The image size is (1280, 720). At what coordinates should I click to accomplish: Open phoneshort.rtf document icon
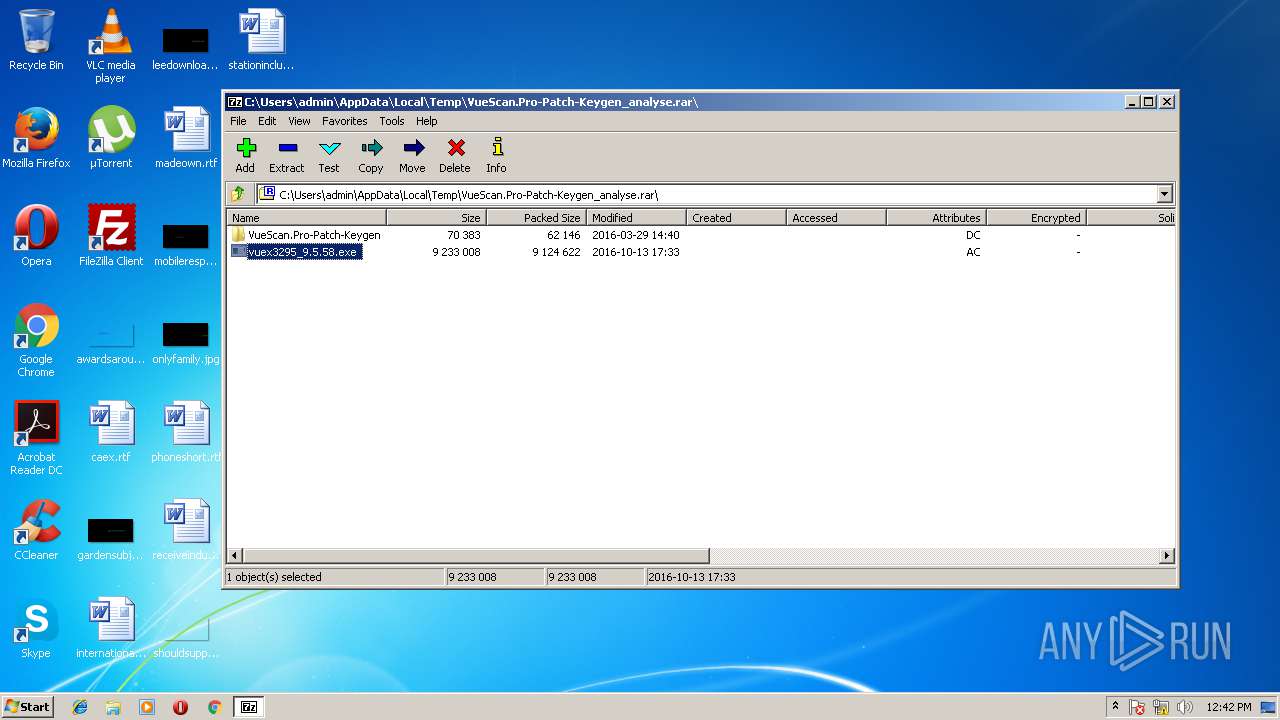click(186, 432)
